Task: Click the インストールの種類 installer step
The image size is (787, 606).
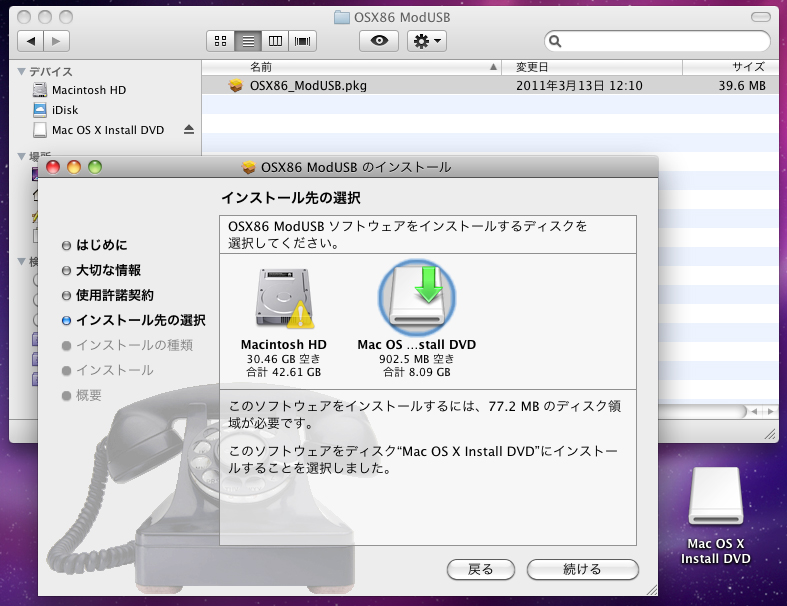Action: pyautogui.click(x=127, y=345)
